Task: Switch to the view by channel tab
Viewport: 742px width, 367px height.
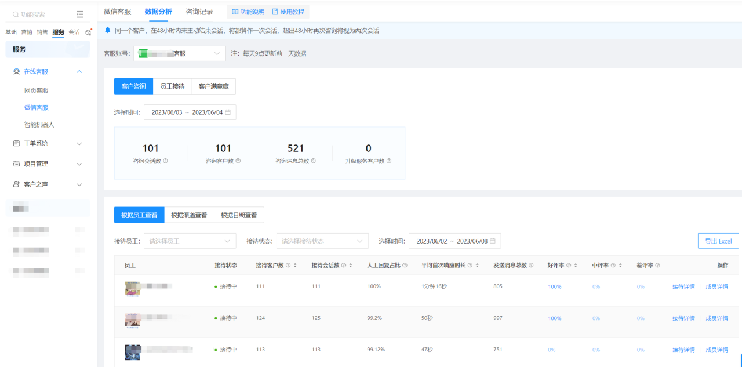Action: coord(189,215)
